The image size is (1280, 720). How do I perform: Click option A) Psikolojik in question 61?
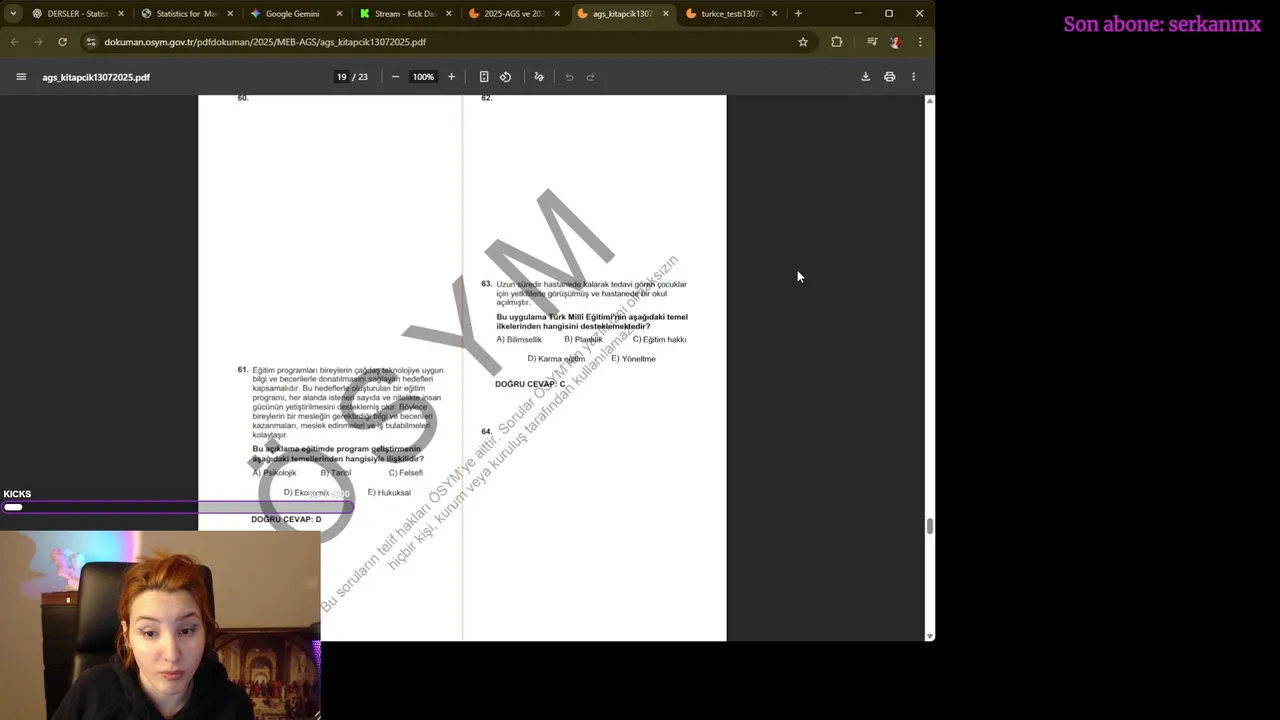tap(274, 473)
